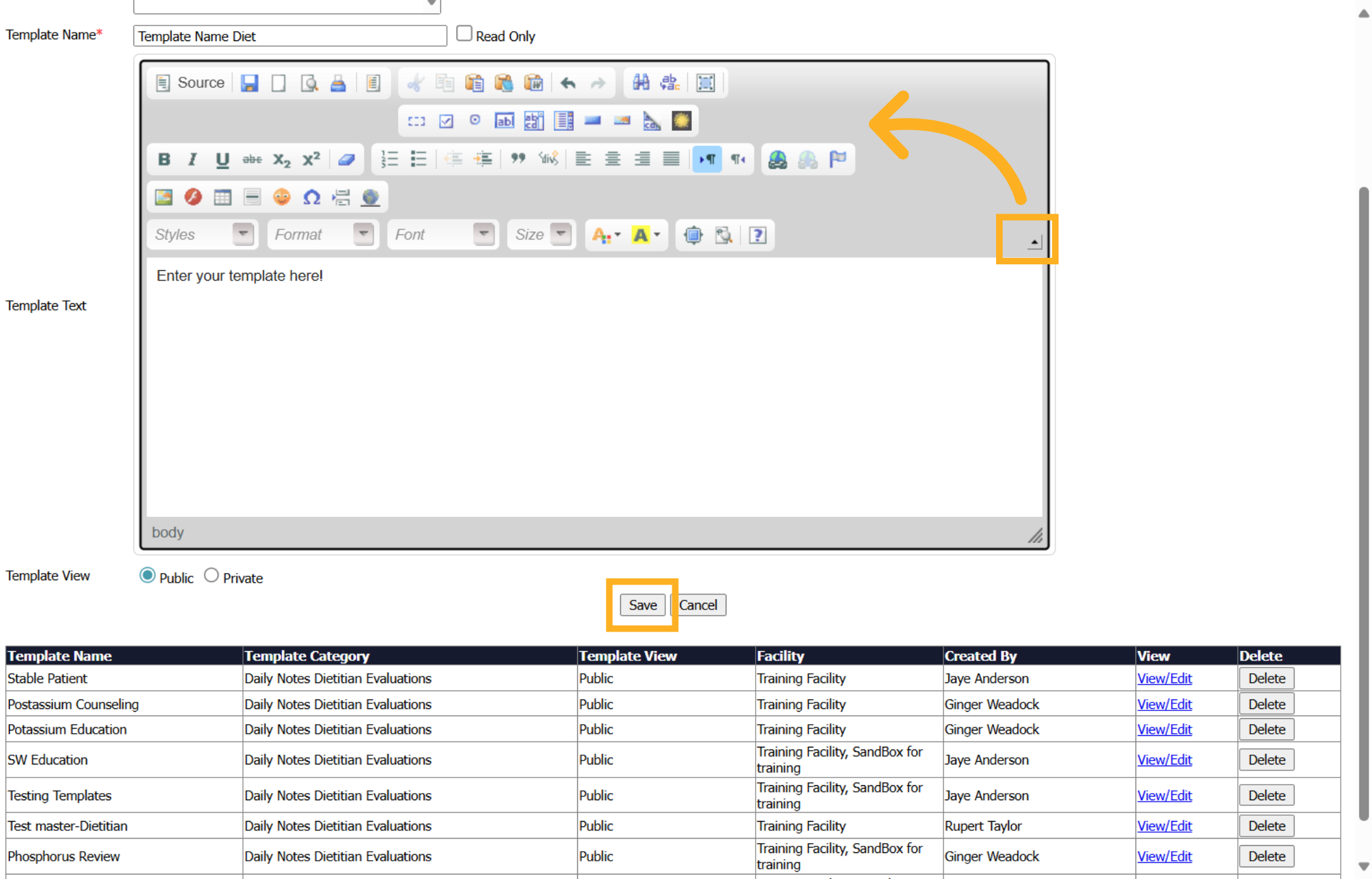Image resolution: width=1372 pixels, height=879 pixels.
Task: Open View/Edit for SW Education
Action: [x=1164, y=760]
